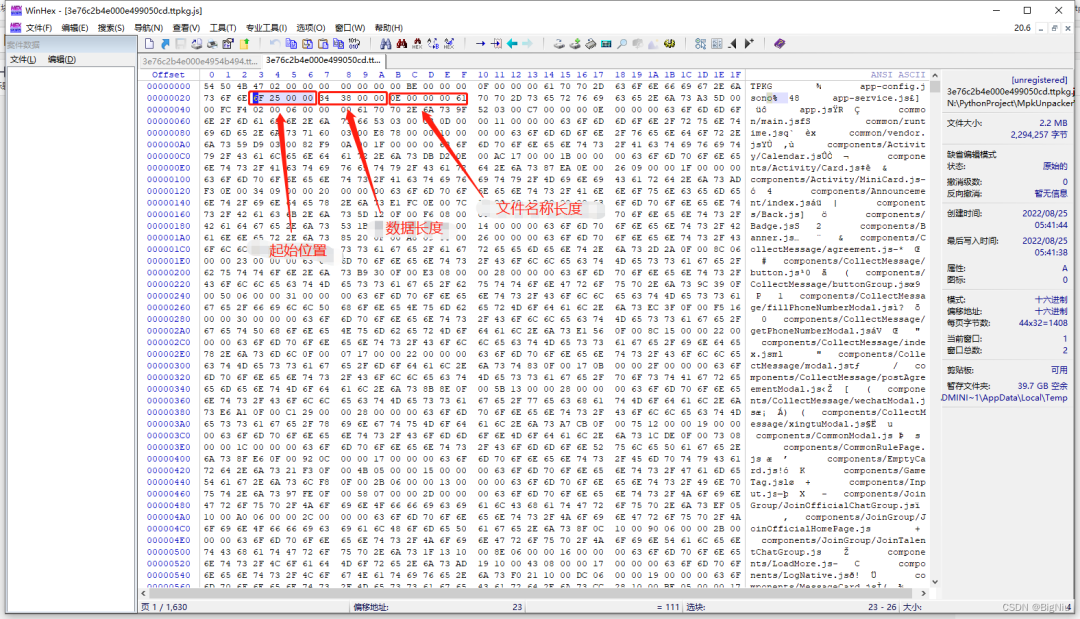Click the 原始的 status value
1080x619 pixels.
[x=1055, y=166]
